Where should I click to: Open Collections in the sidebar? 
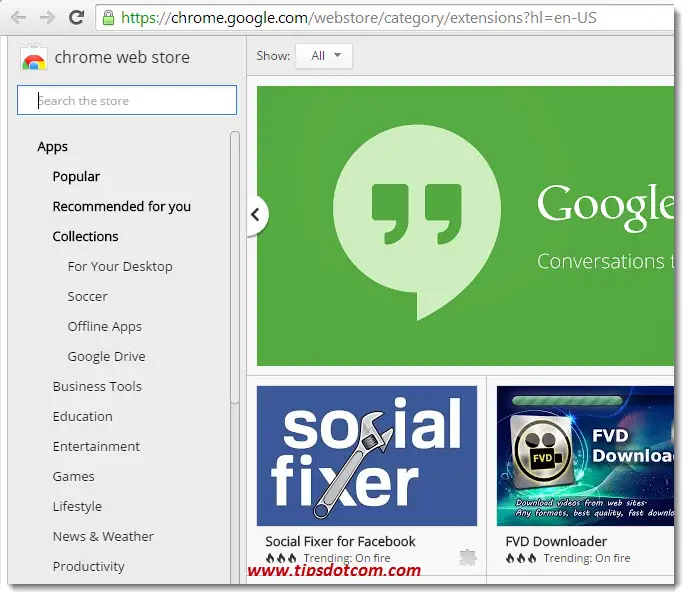click(85, 236)
